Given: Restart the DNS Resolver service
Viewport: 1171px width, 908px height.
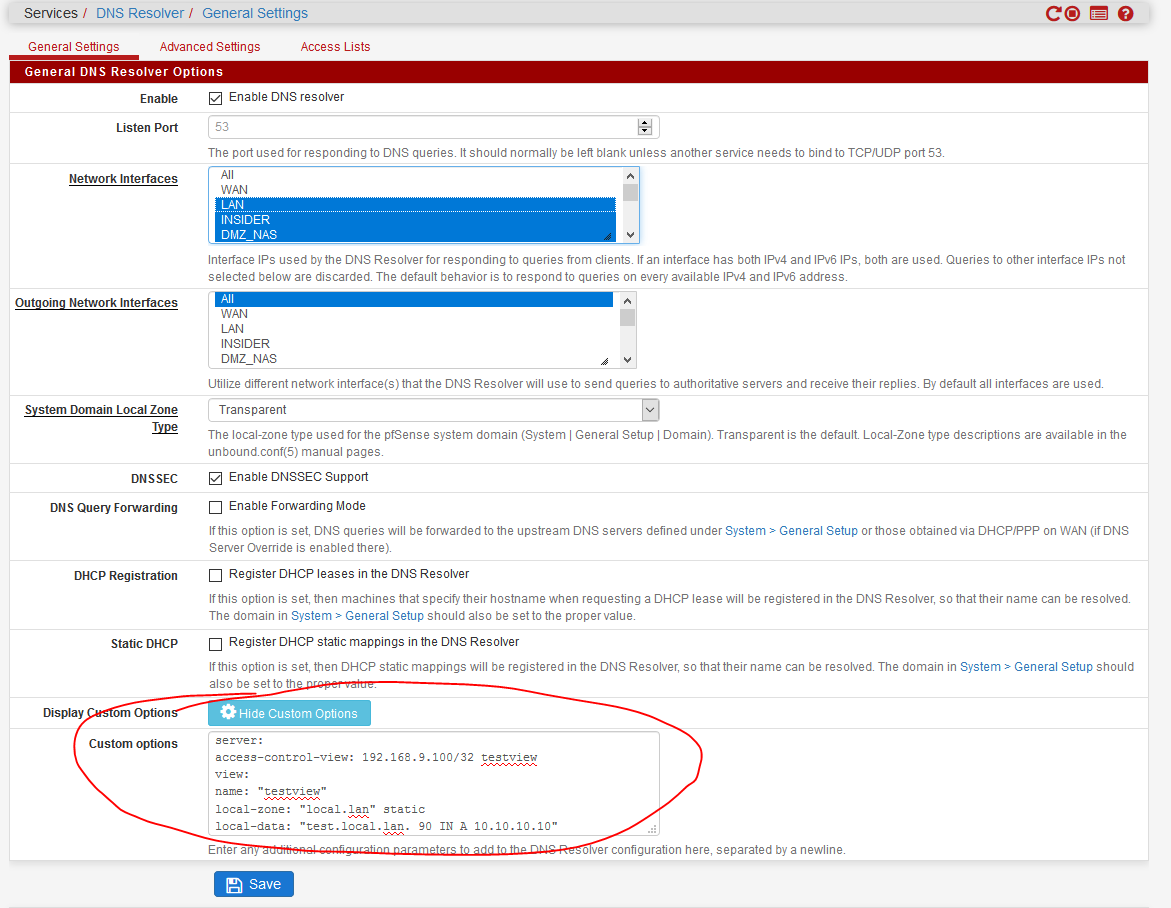Looking at the screenshot, I should 1054,13.
